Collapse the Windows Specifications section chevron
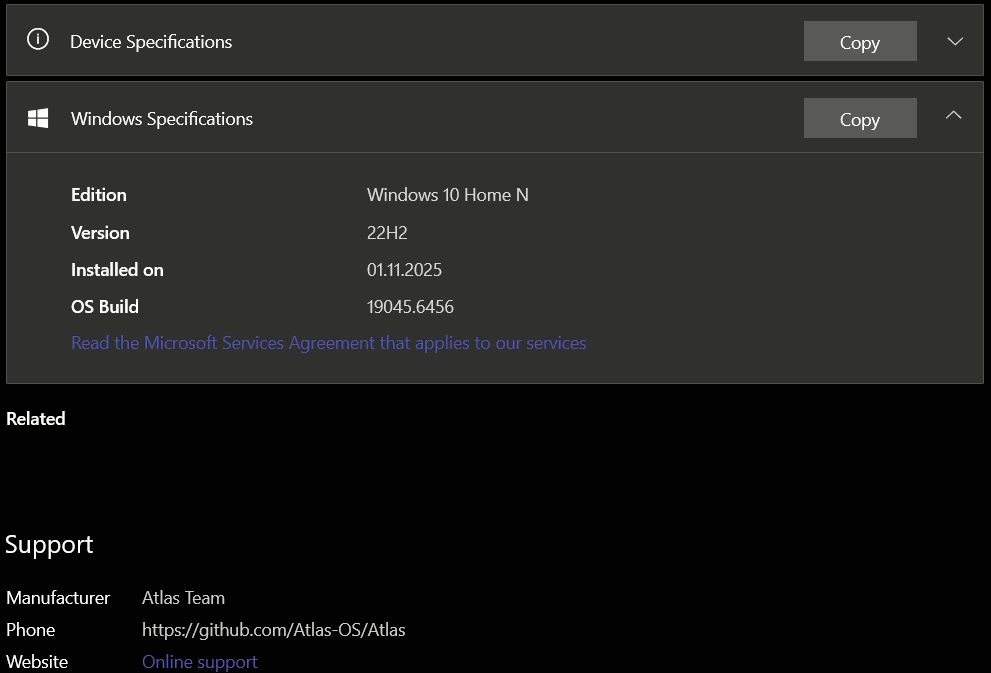The image size is (991, 673). tap(954, 116)
